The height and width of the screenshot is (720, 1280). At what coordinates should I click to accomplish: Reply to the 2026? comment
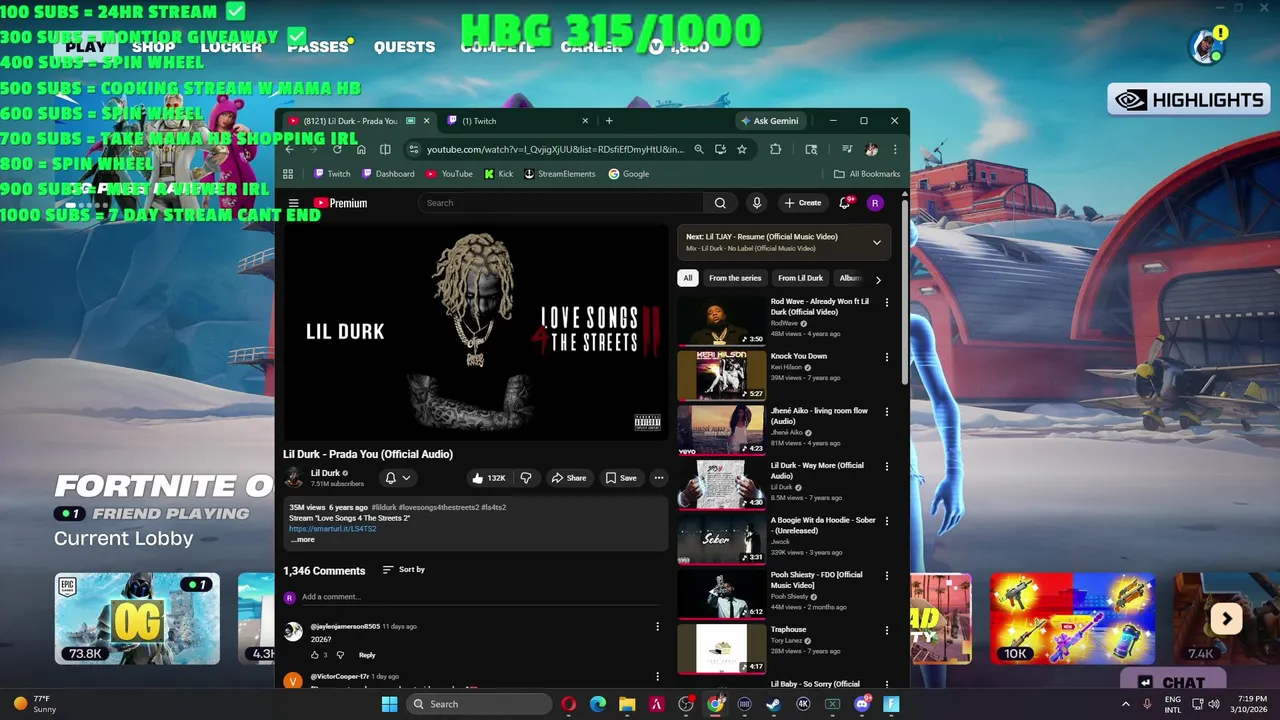(x=367, y=655)
